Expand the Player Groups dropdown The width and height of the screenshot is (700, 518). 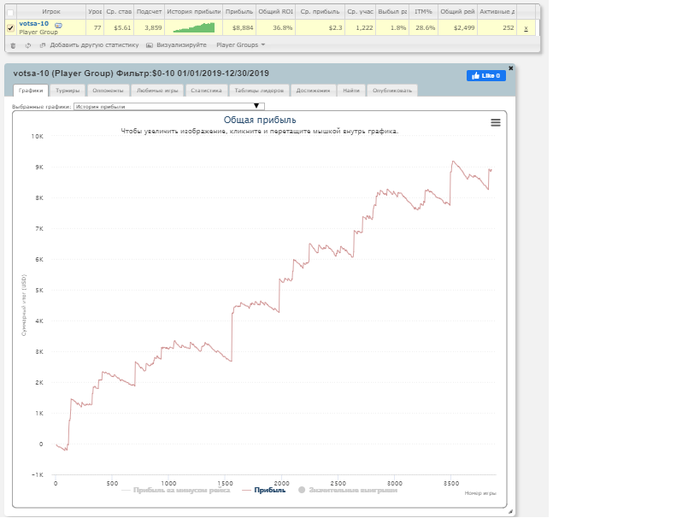tap(241, 45)
